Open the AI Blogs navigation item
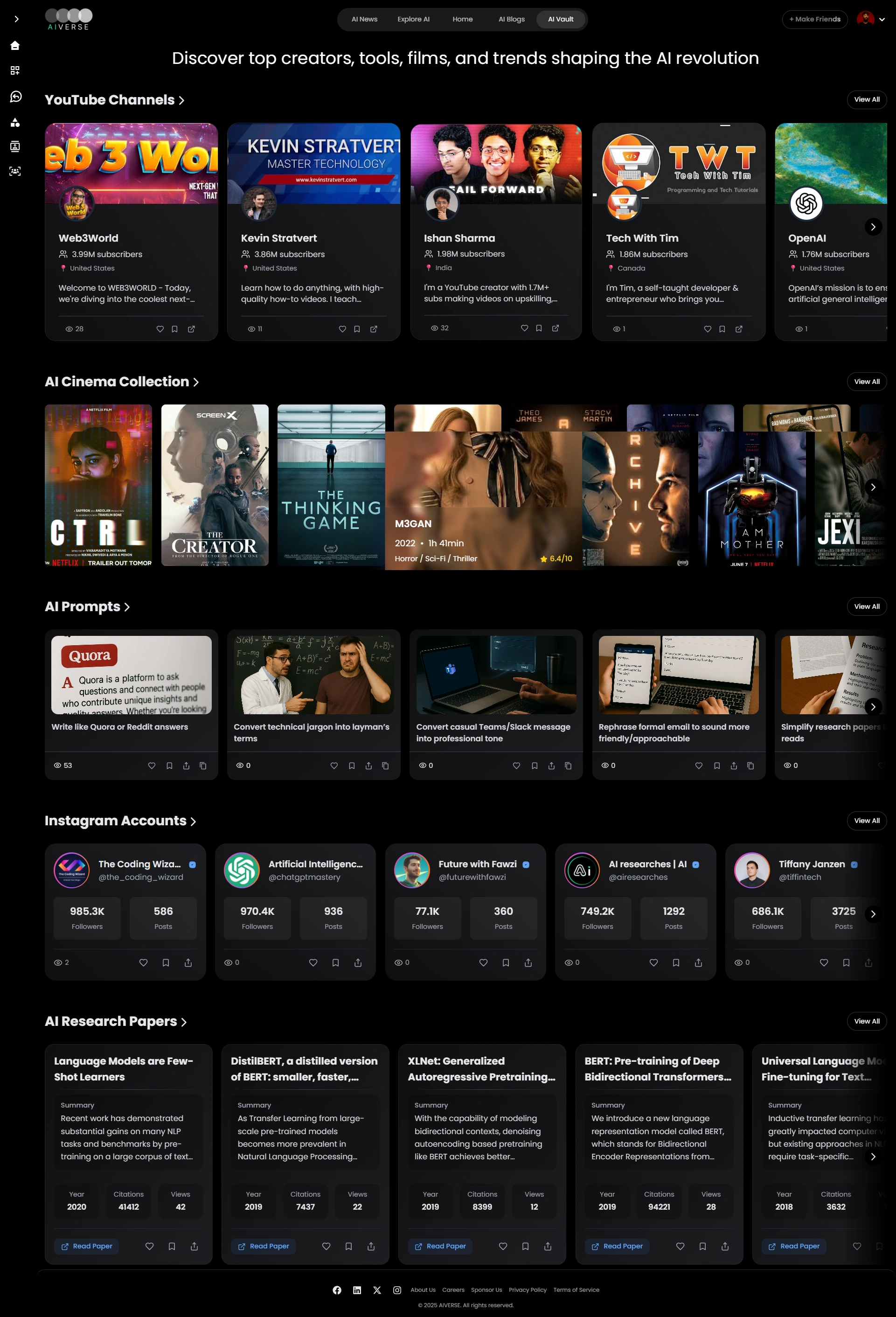The height and width of the screenshot is (1317, 896). (x=511, y=19)
